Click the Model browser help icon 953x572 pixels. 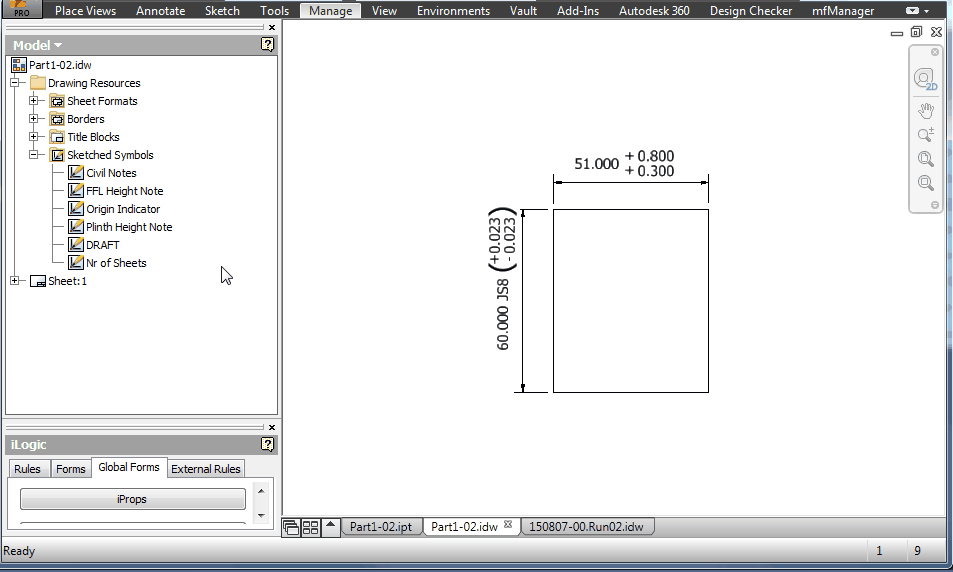point(267,44)
